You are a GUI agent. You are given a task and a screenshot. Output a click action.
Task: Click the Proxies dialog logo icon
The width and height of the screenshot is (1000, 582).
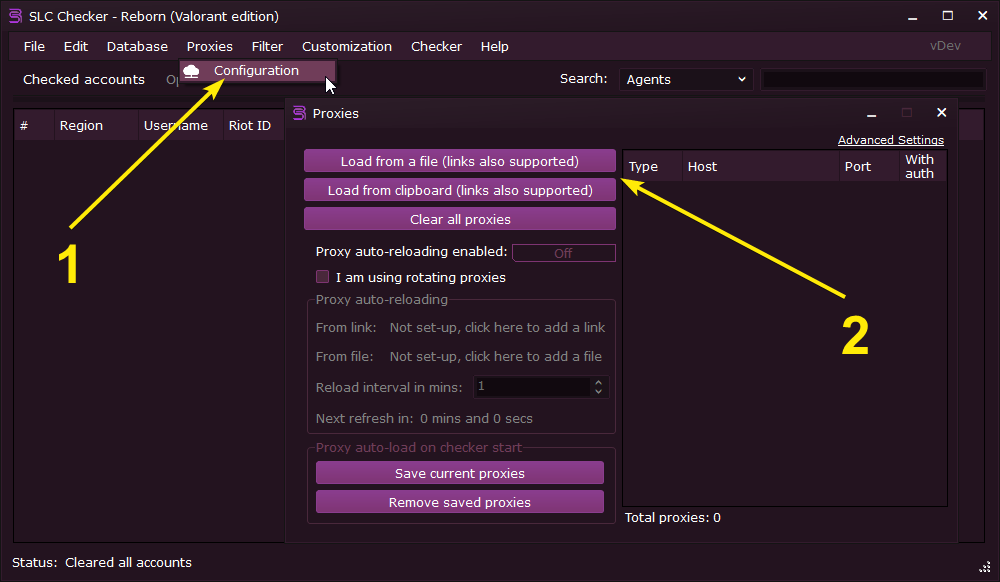pyautogui.click(x=299, y=113)
